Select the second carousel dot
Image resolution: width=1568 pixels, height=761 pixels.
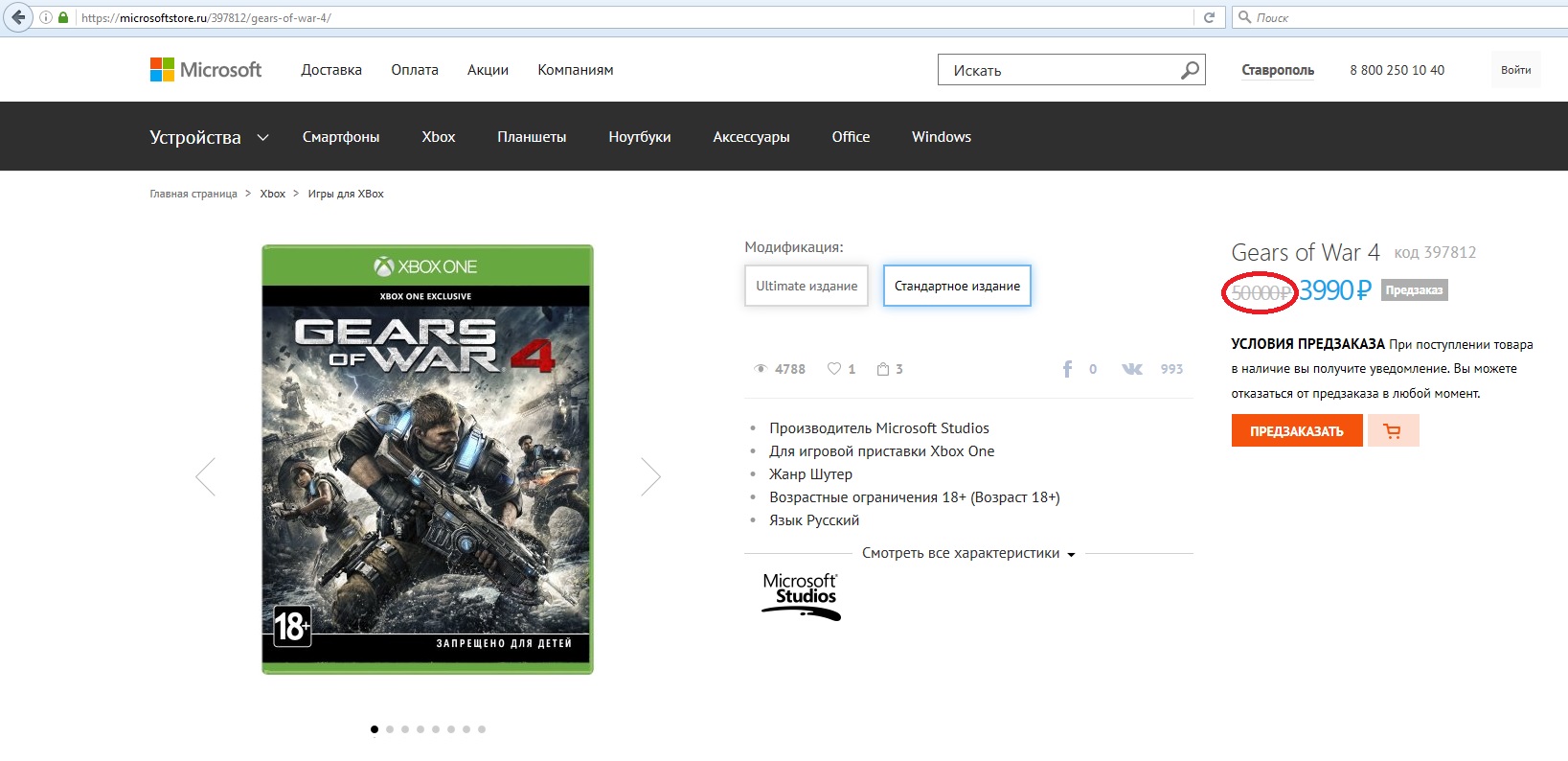tap(390, 729)
